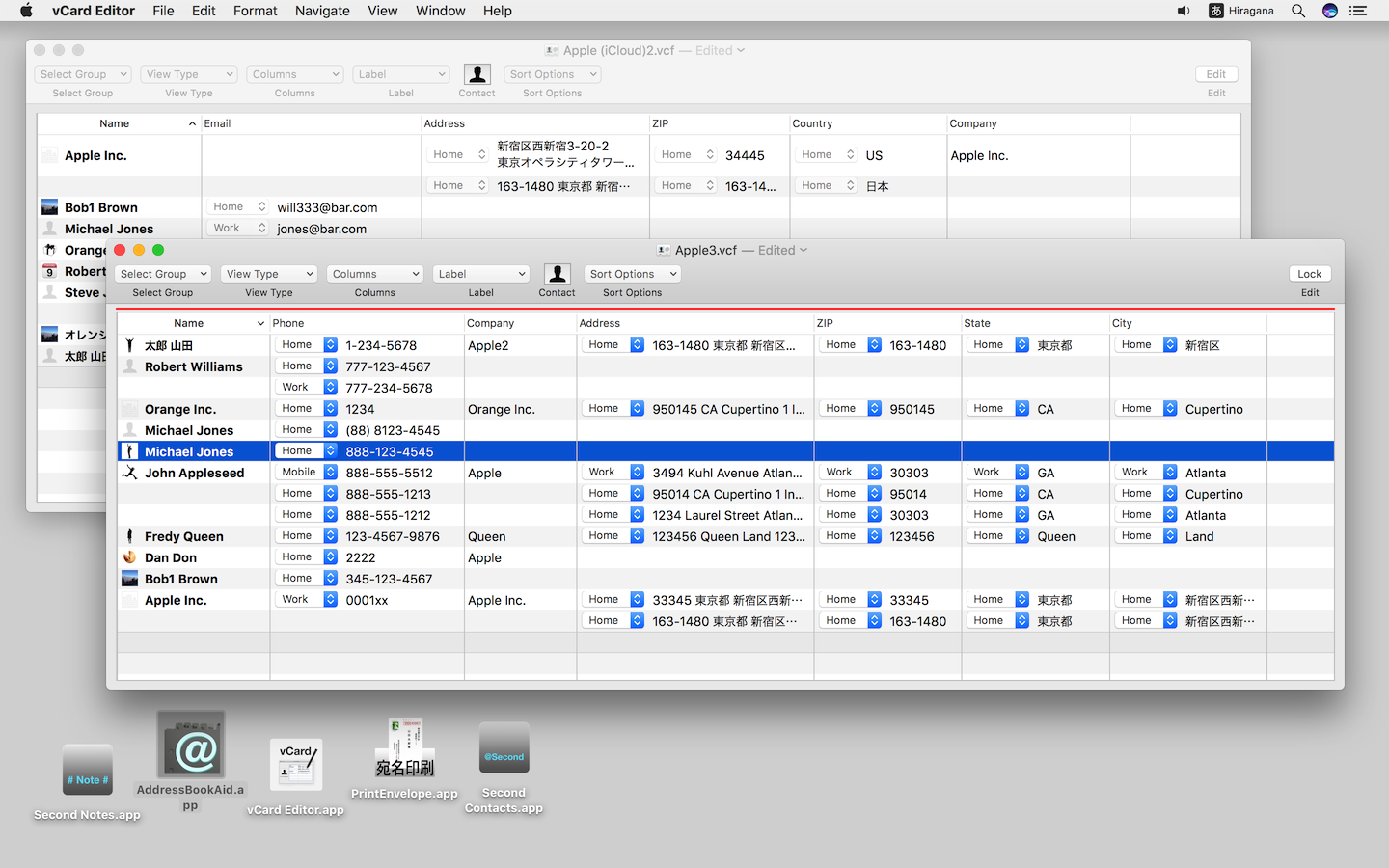This screenshot has width=1389, height=868.
Task: Open Columns dropdown in Apple3.vcf window
Action: coord(374,274)
